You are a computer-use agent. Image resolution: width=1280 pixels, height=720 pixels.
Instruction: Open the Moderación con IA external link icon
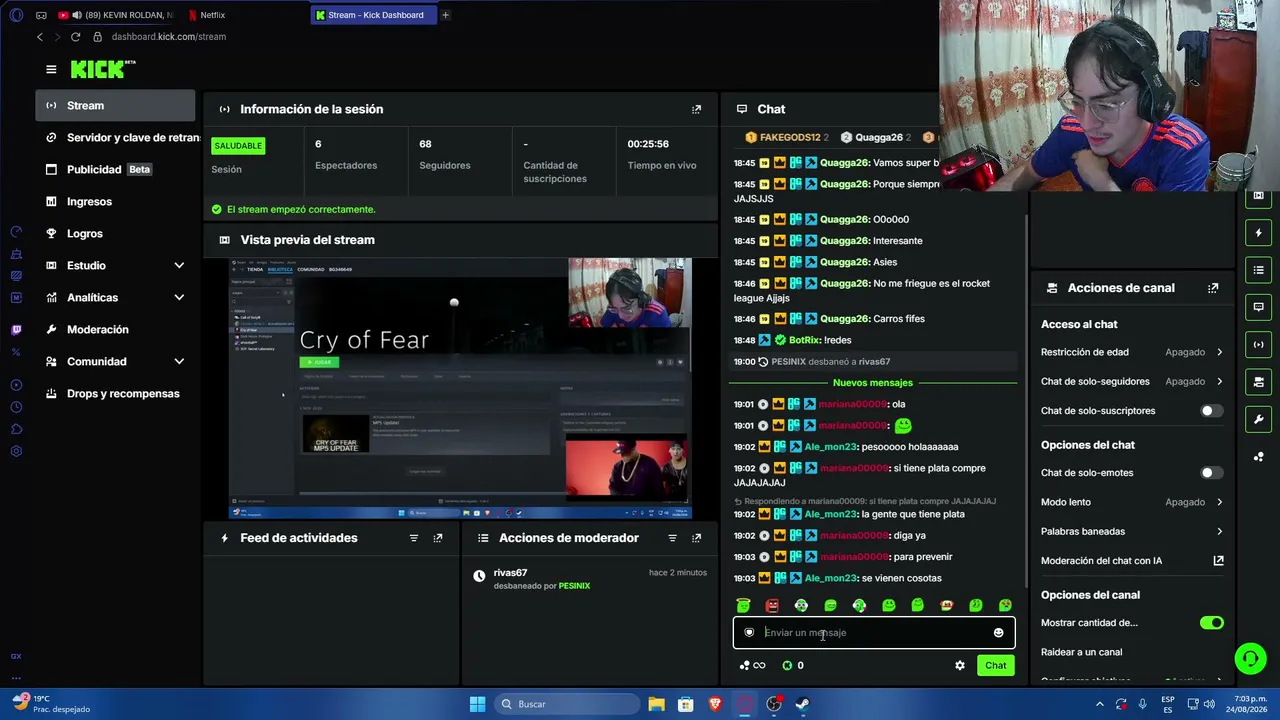coord(1218,561)
